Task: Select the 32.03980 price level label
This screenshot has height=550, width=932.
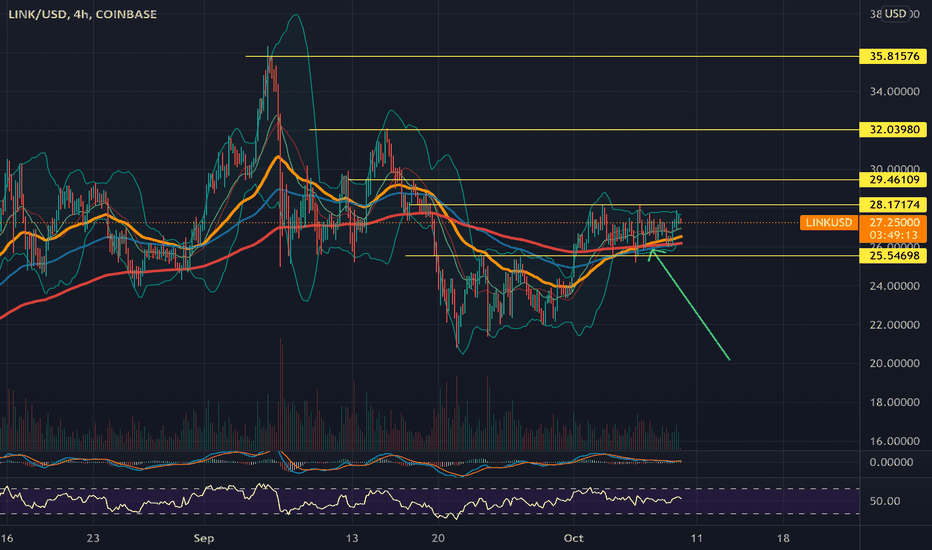Action: (893, 130)
